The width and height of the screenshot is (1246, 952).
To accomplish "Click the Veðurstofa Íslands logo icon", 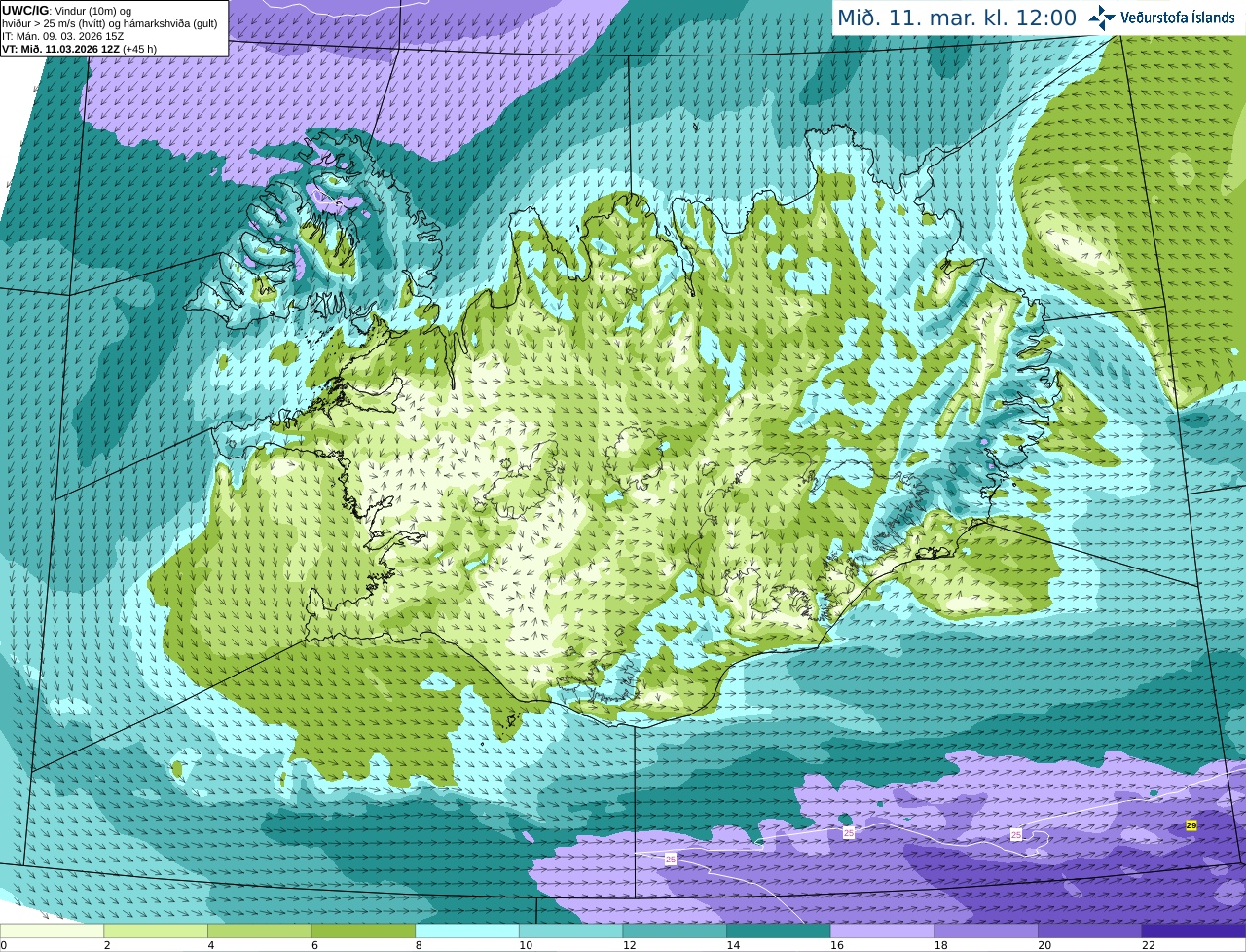I will [1102, 18].
